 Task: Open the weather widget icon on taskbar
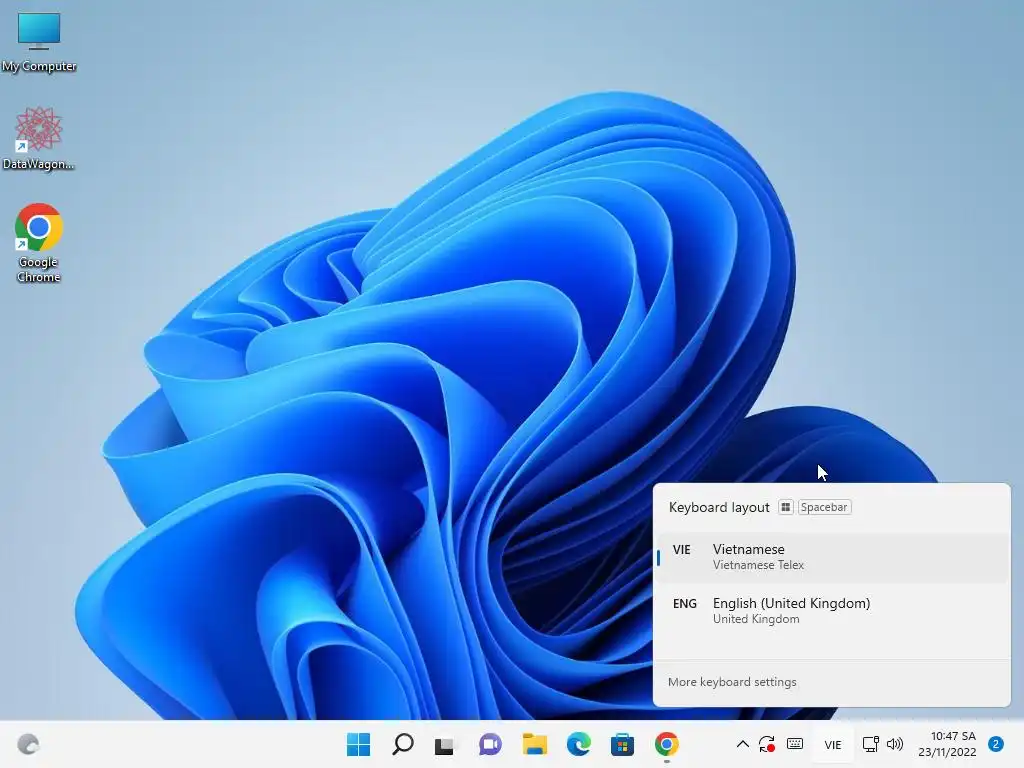28,744
